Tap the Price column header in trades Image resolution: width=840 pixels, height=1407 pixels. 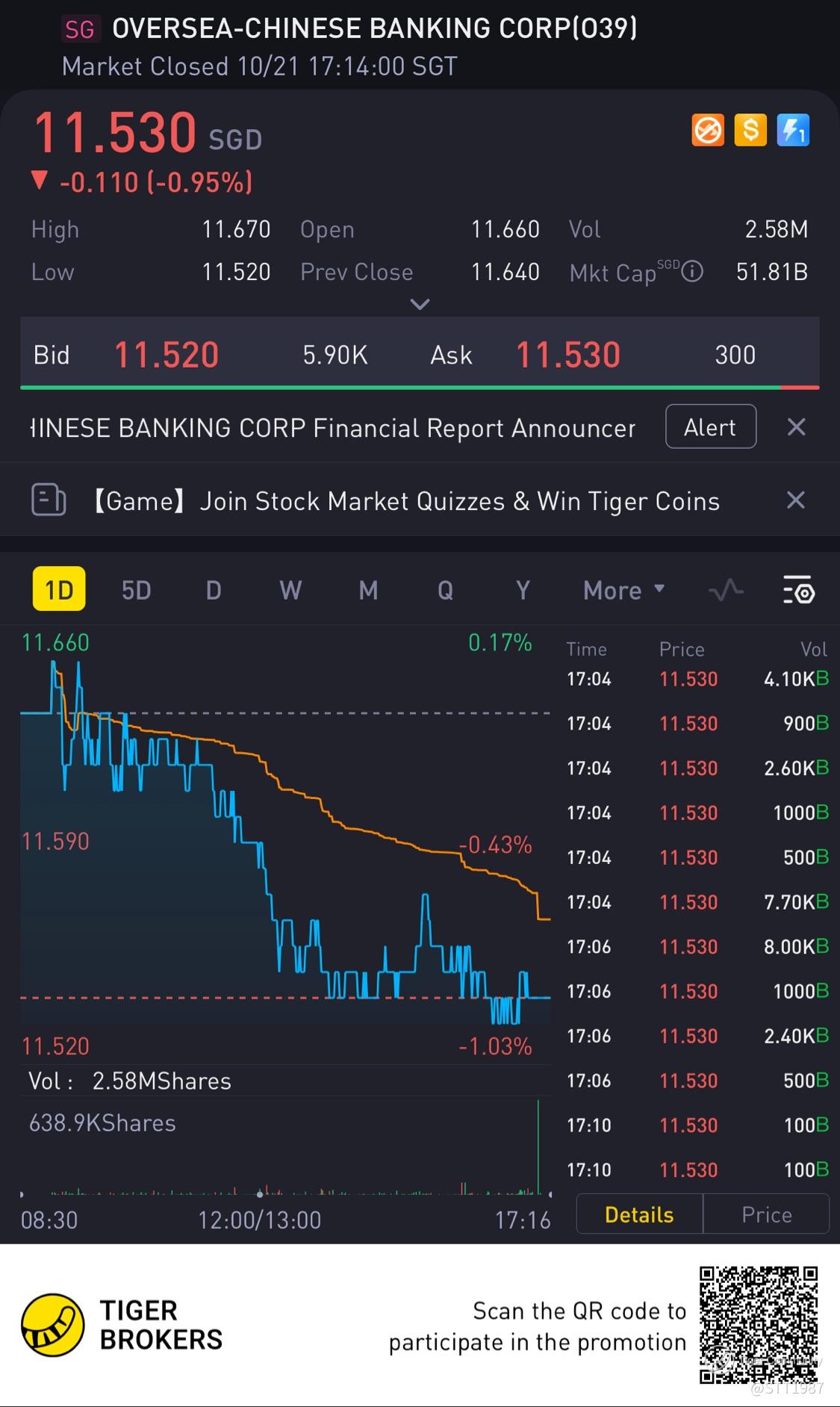pos(682,649)
